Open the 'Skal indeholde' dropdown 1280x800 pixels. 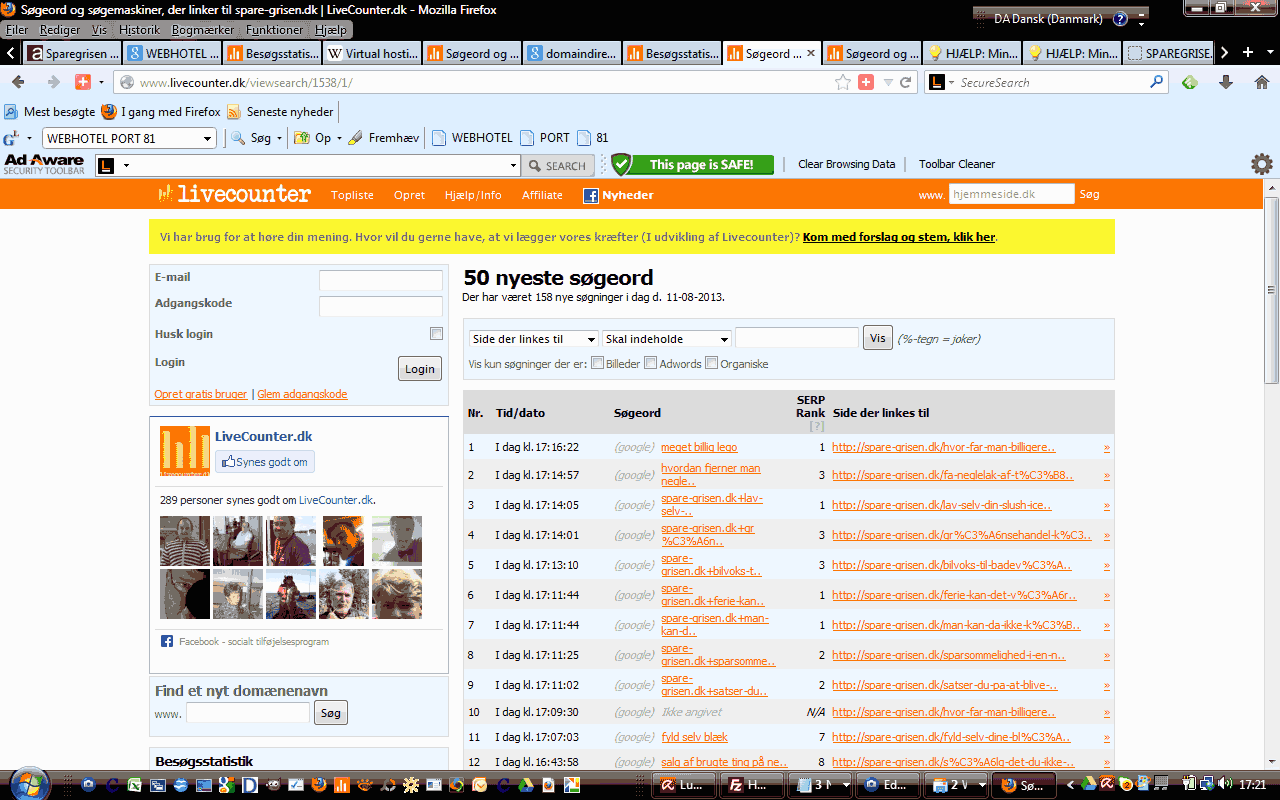coord(666,339)
